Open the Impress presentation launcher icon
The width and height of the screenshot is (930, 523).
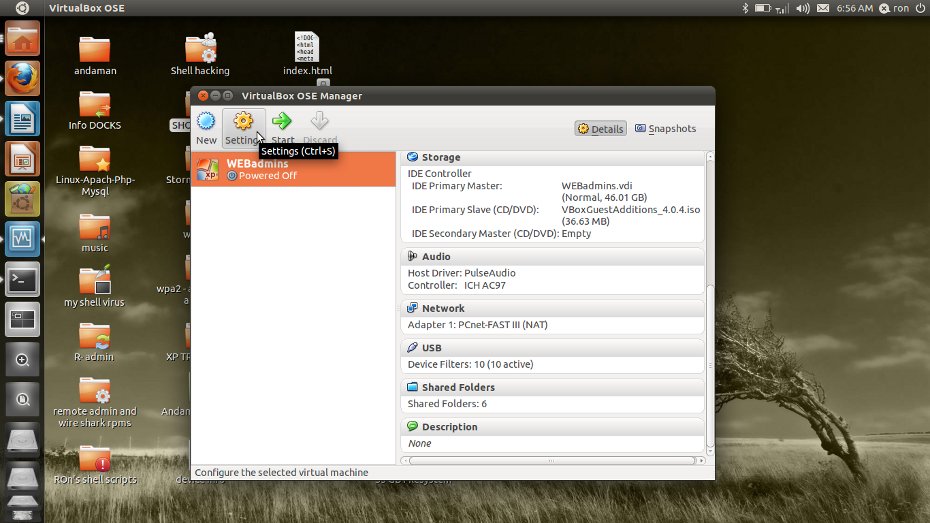pos(23,158)
